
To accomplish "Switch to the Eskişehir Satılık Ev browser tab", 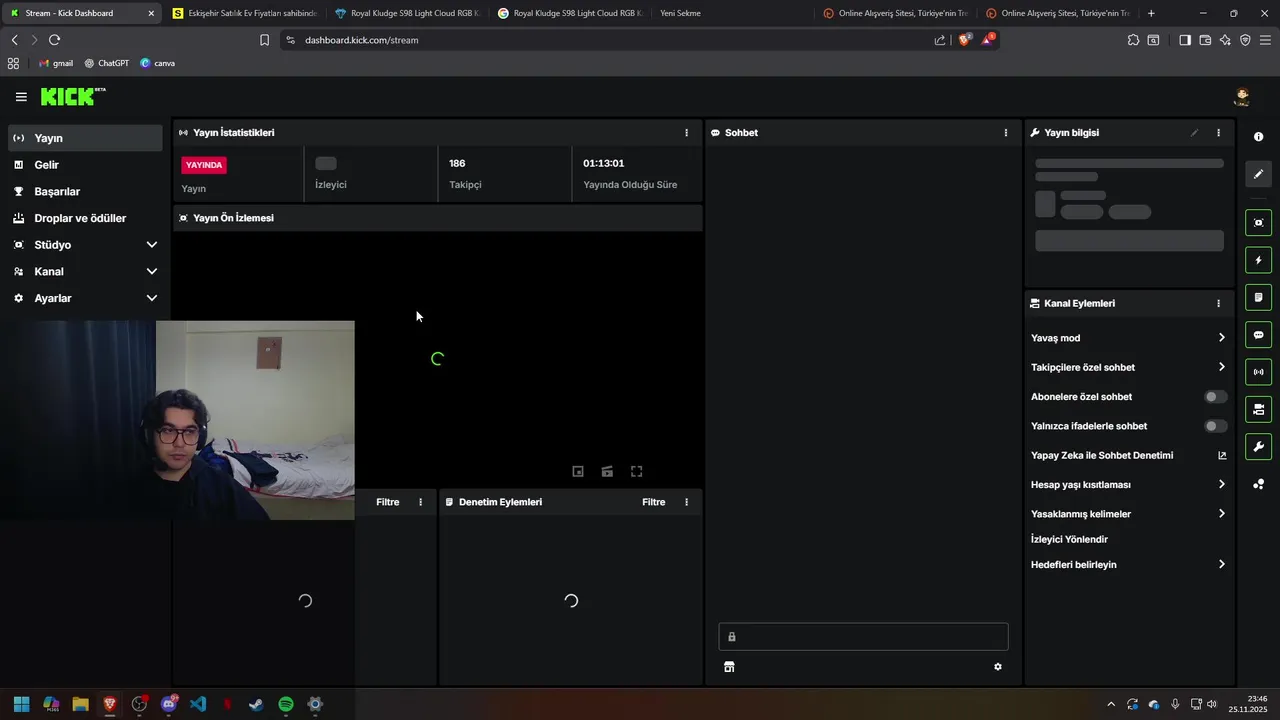I will coord(245,13).
